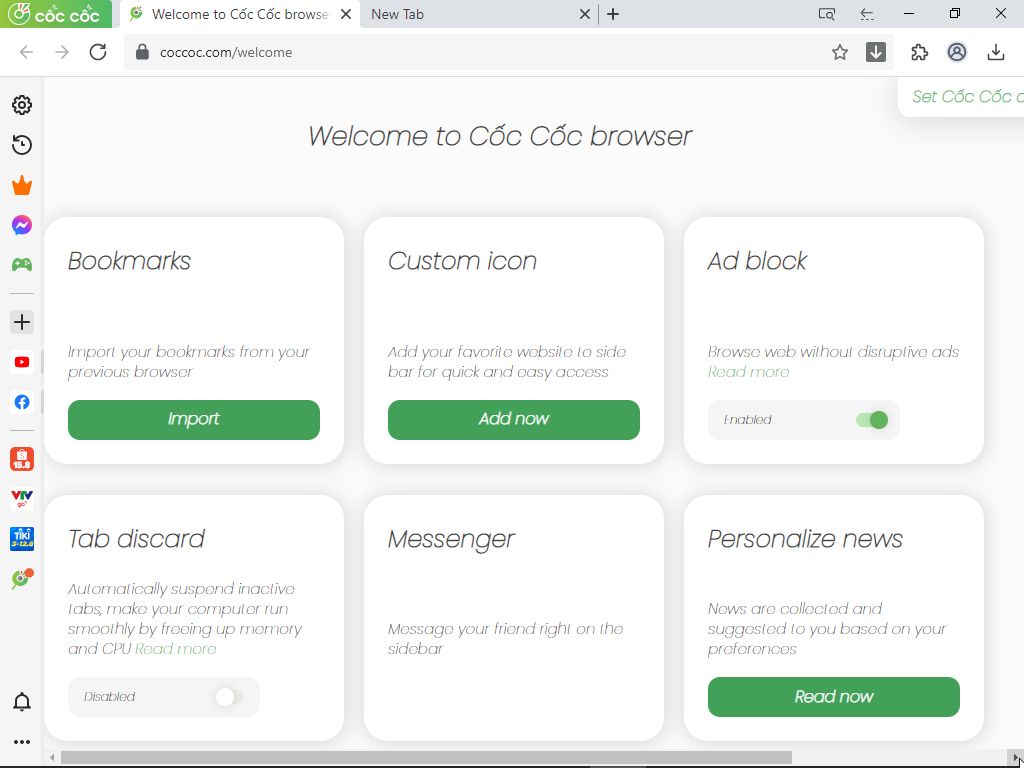The height and width of the screenshot is (768, 1024).
Task: Open the user profile icon
Action: 957,52
